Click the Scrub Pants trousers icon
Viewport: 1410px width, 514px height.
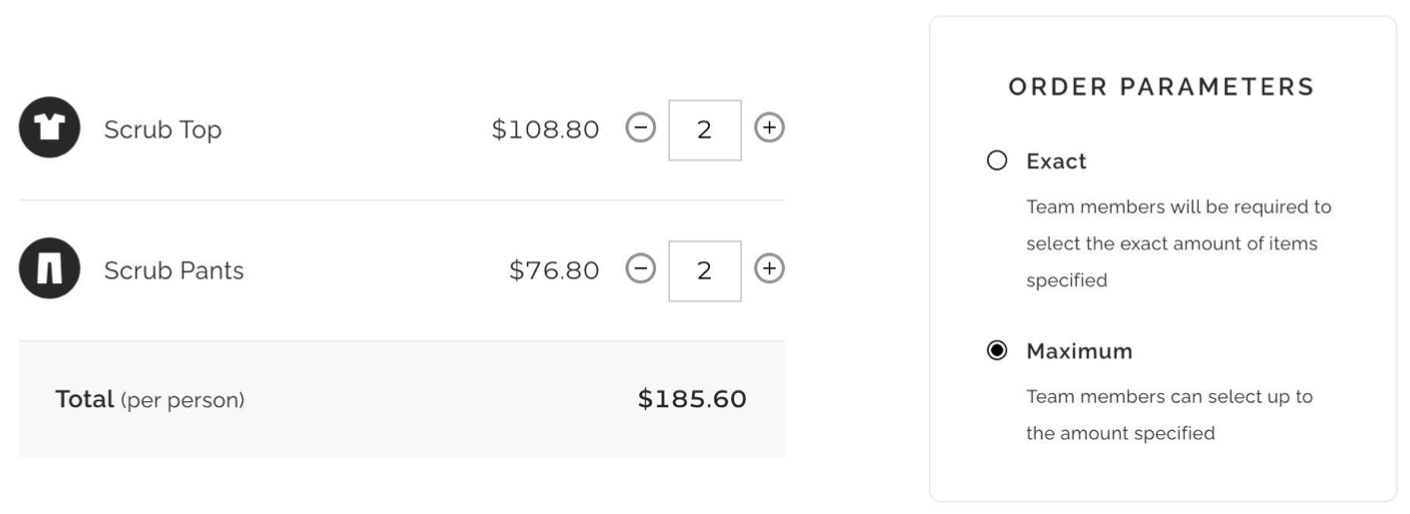[x=49, y=270]
